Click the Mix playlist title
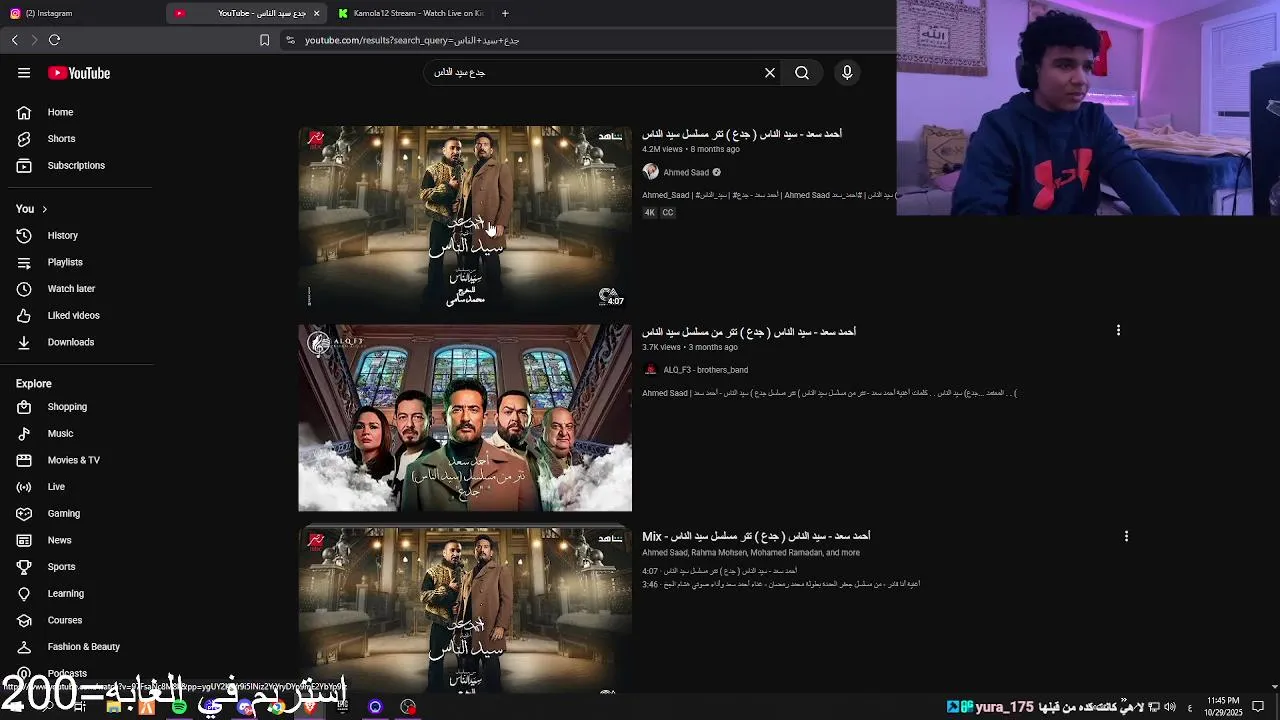This screenshot has width=1280, height=720. (x=756, y=536)
